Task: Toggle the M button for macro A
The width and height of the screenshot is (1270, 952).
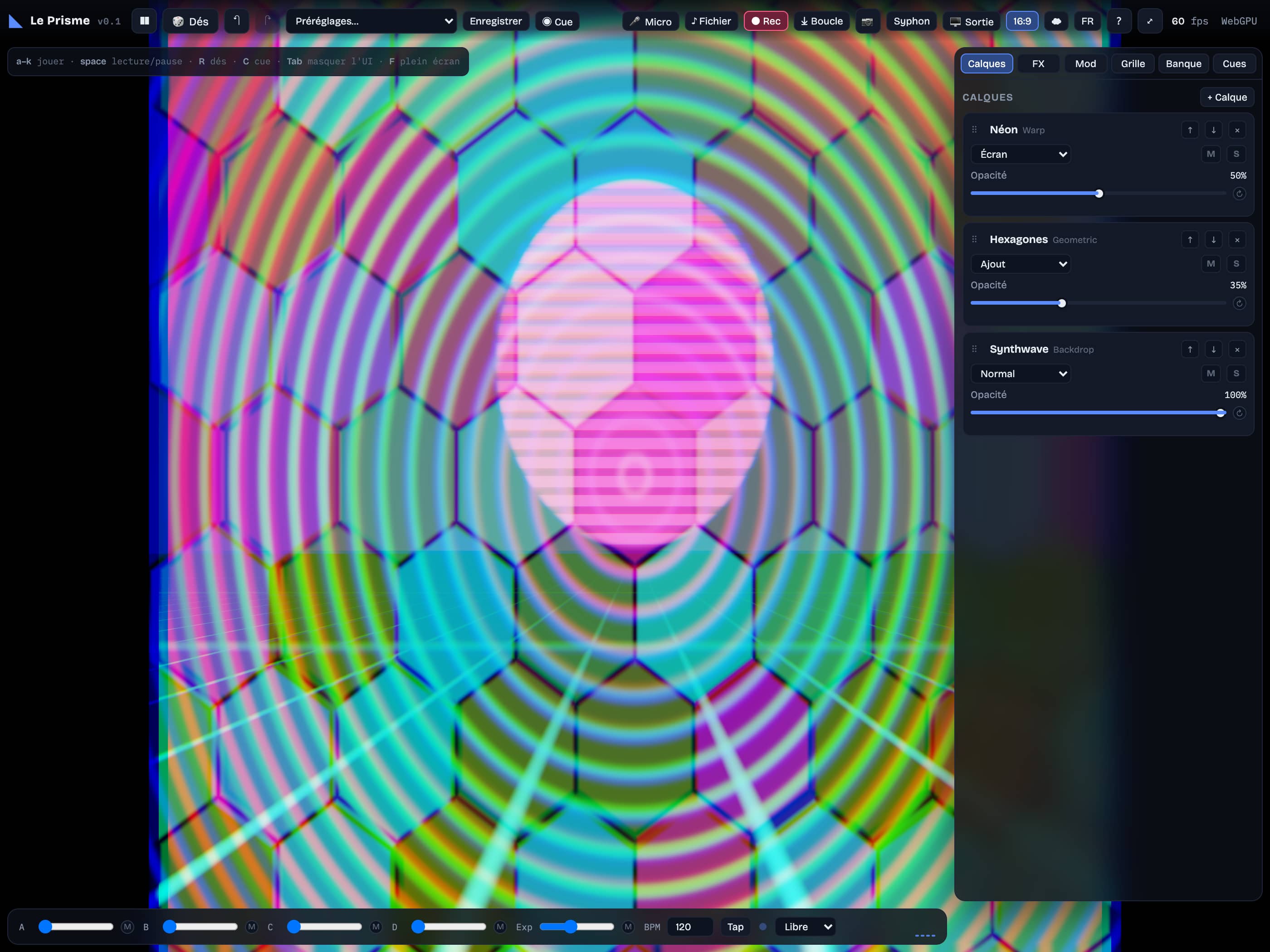Action: [x=127, y=927]
